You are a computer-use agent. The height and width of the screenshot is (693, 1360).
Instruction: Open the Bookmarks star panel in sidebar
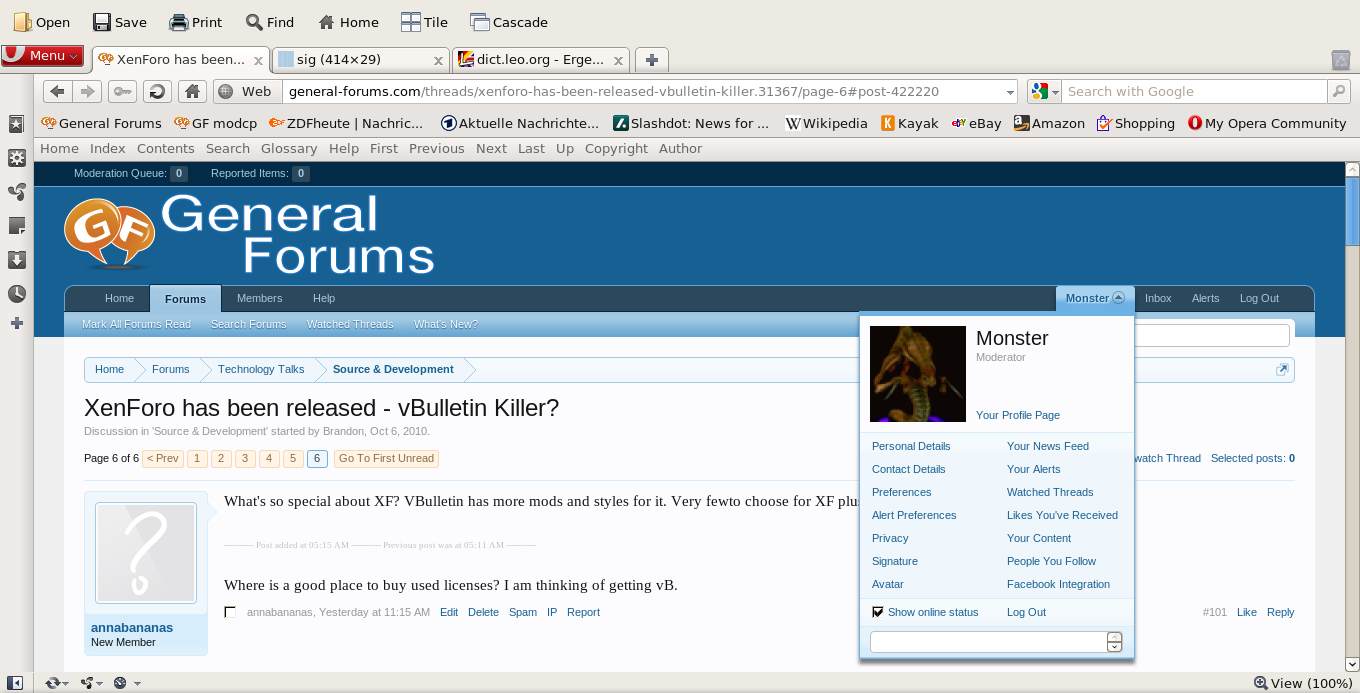click(16, 124)
